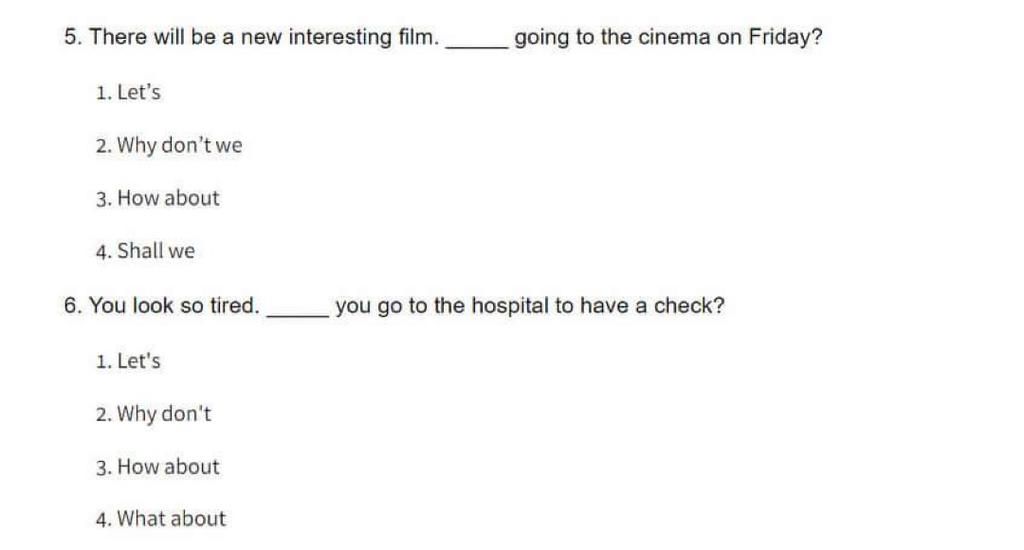Click "interesting" in the question 5 sentence
This screenshot has height=550, width=1024.
point(340,37)
